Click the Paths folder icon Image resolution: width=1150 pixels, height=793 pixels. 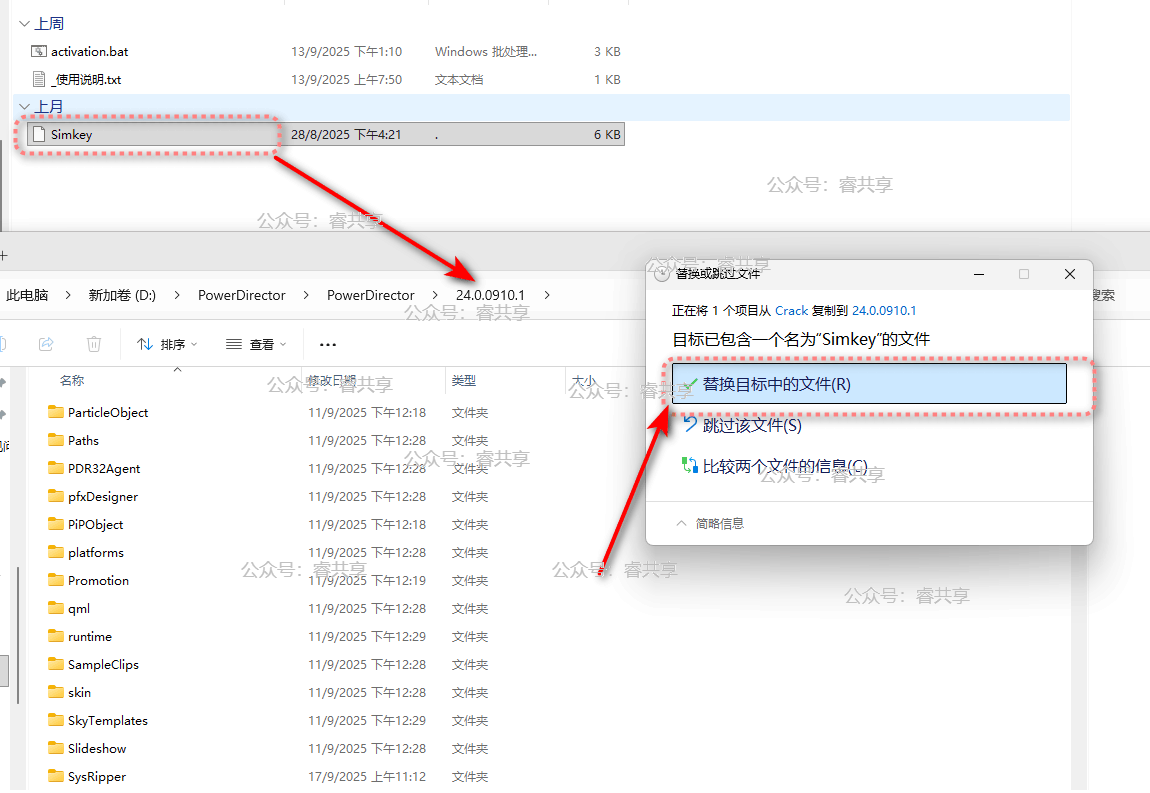point(56,440)
